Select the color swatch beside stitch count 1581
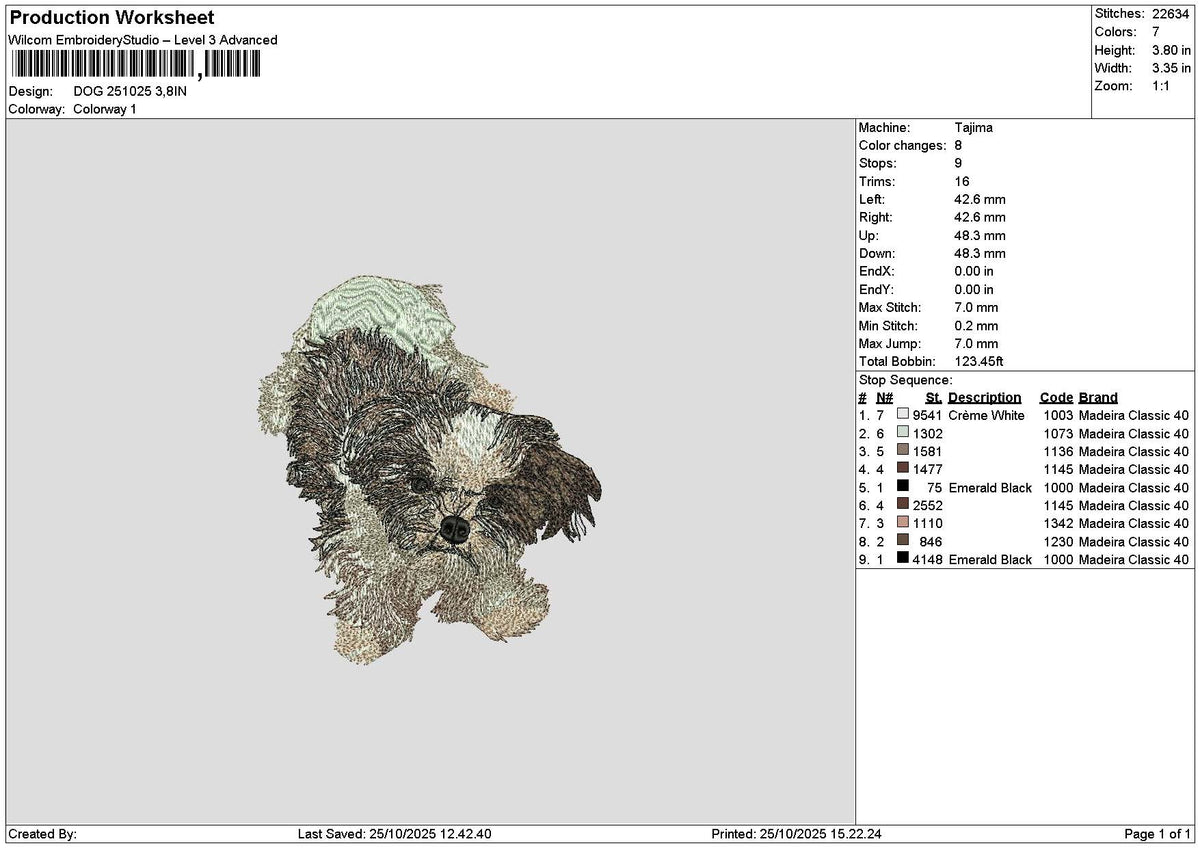Viewport: 1200px width, 848px height. click(x=903, y=451)
